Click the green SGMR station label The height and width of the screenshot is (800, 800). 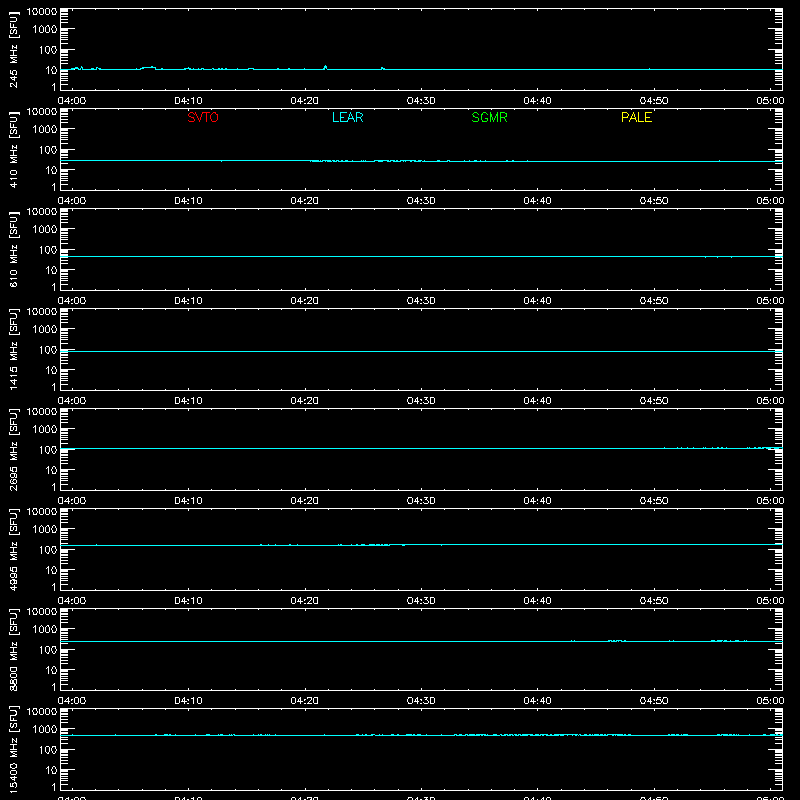[x=489, y=117]
